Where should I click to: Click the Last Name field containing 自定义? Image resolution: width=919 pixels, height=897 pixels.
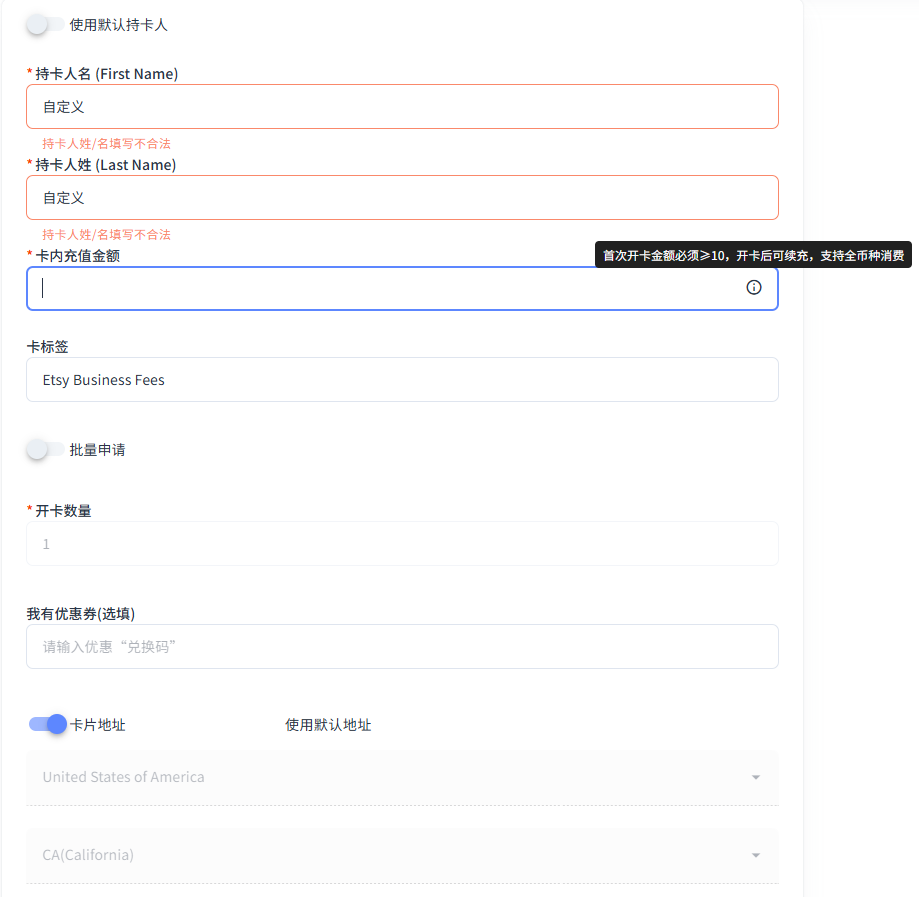point(400,197)
